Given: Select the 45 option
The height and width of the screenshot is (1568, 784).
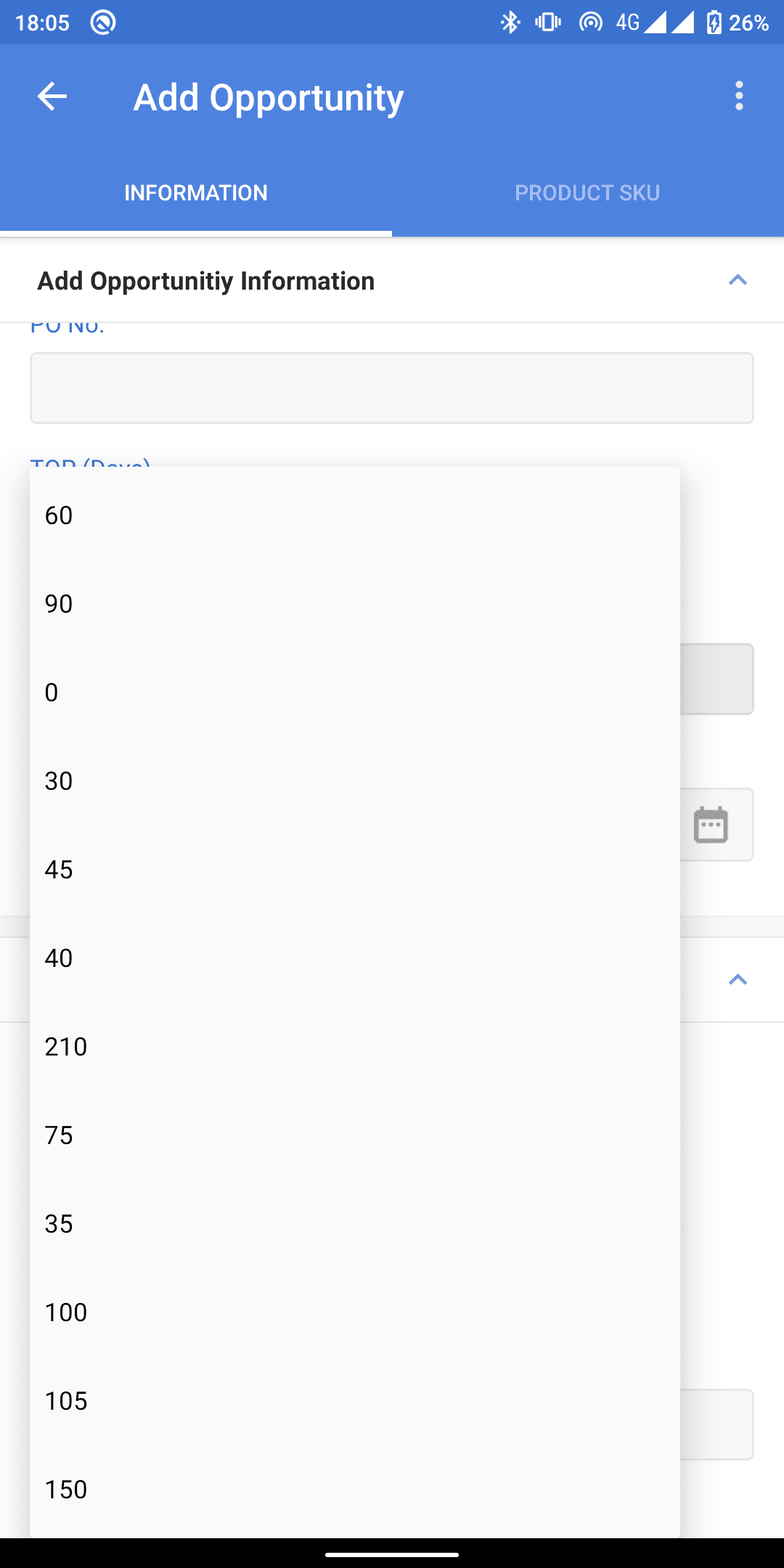Looking at the screenshot, I should coord(355,870).
